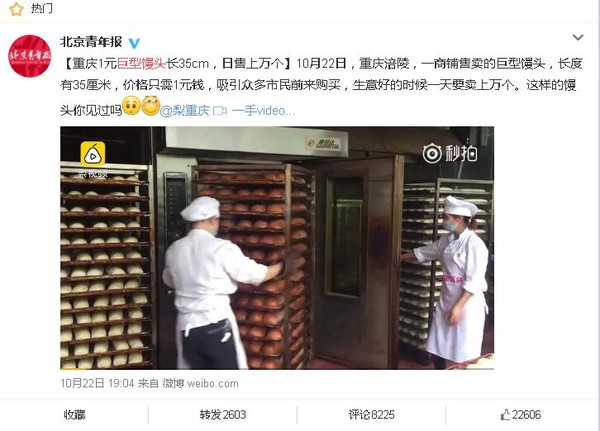
Task: Open the 巨型馒头 highlighted keyword link
Action: [x=141, y=63]
